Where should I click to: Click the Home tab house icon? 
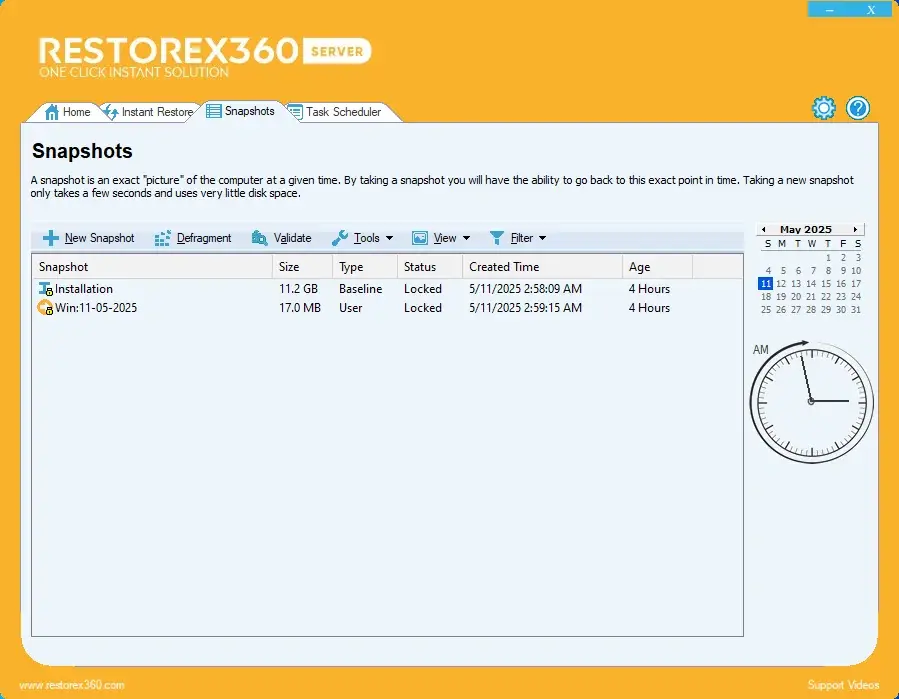click(52, 112)
